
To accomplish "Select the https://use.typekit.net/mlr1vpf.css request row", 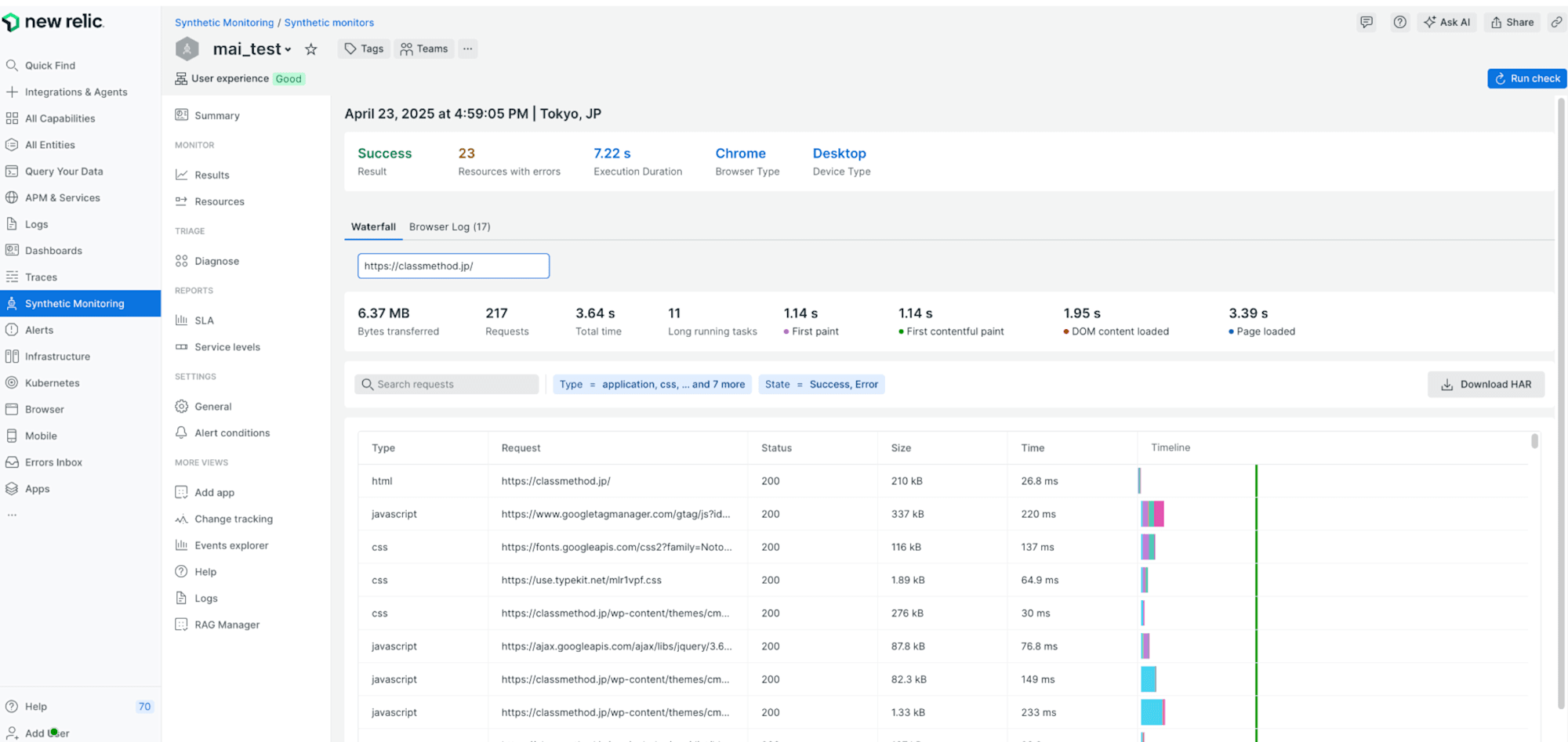I will point(943,580).
